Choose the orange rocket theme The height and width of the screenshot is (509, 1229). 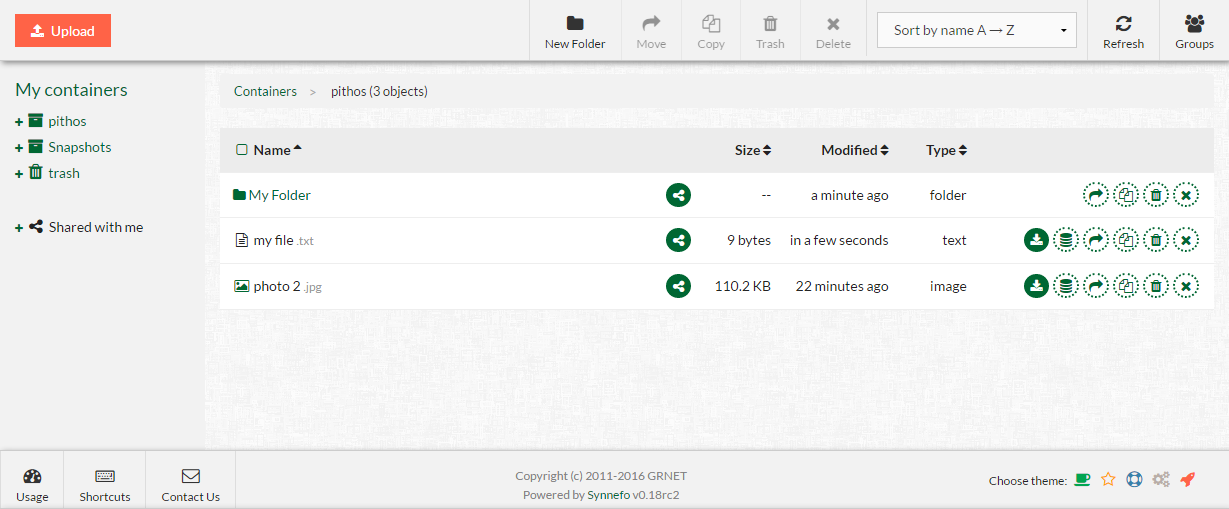[x=1187, y=480]
